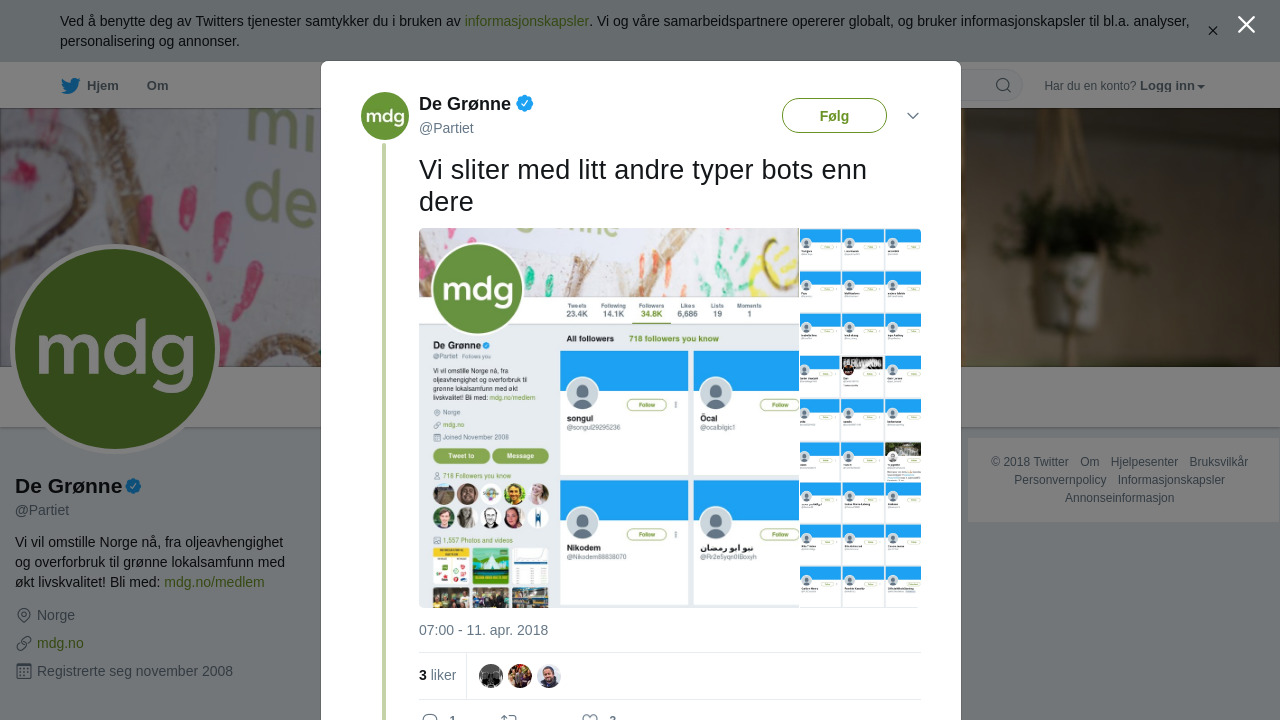Click the large mdg profile picture
Image resolution: width=1280 pixels, height=720 pixels.
115,349
